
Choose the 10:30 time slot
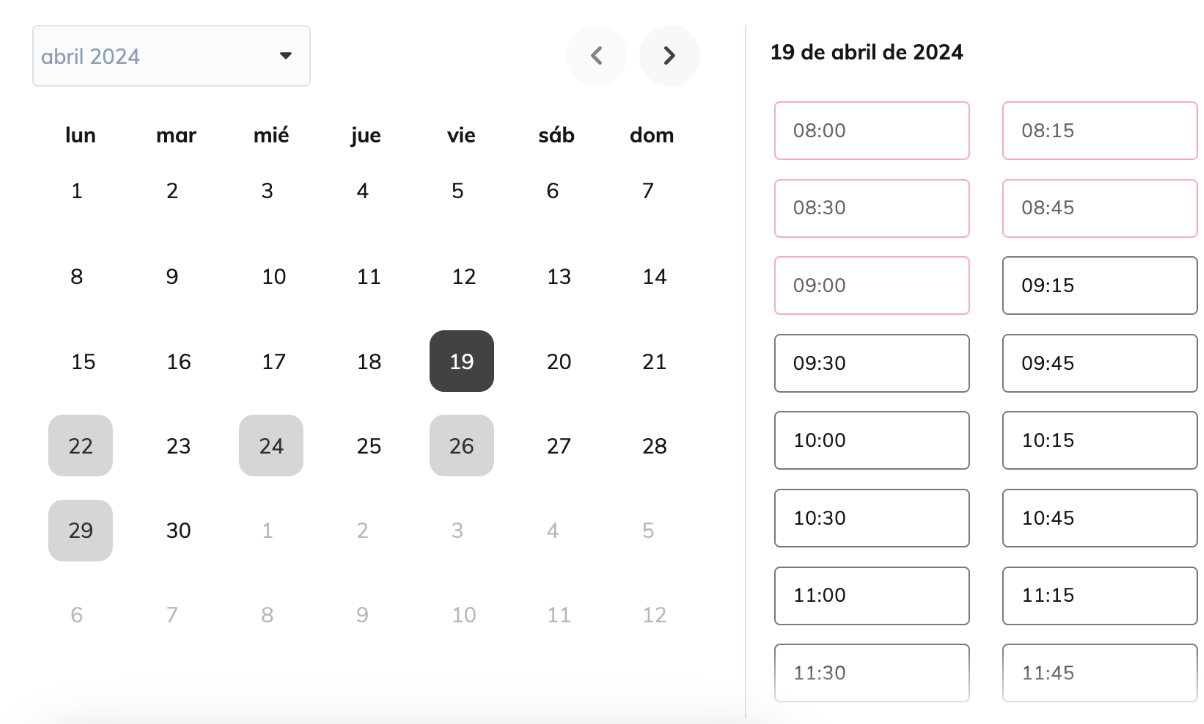(x=872, y=518)
